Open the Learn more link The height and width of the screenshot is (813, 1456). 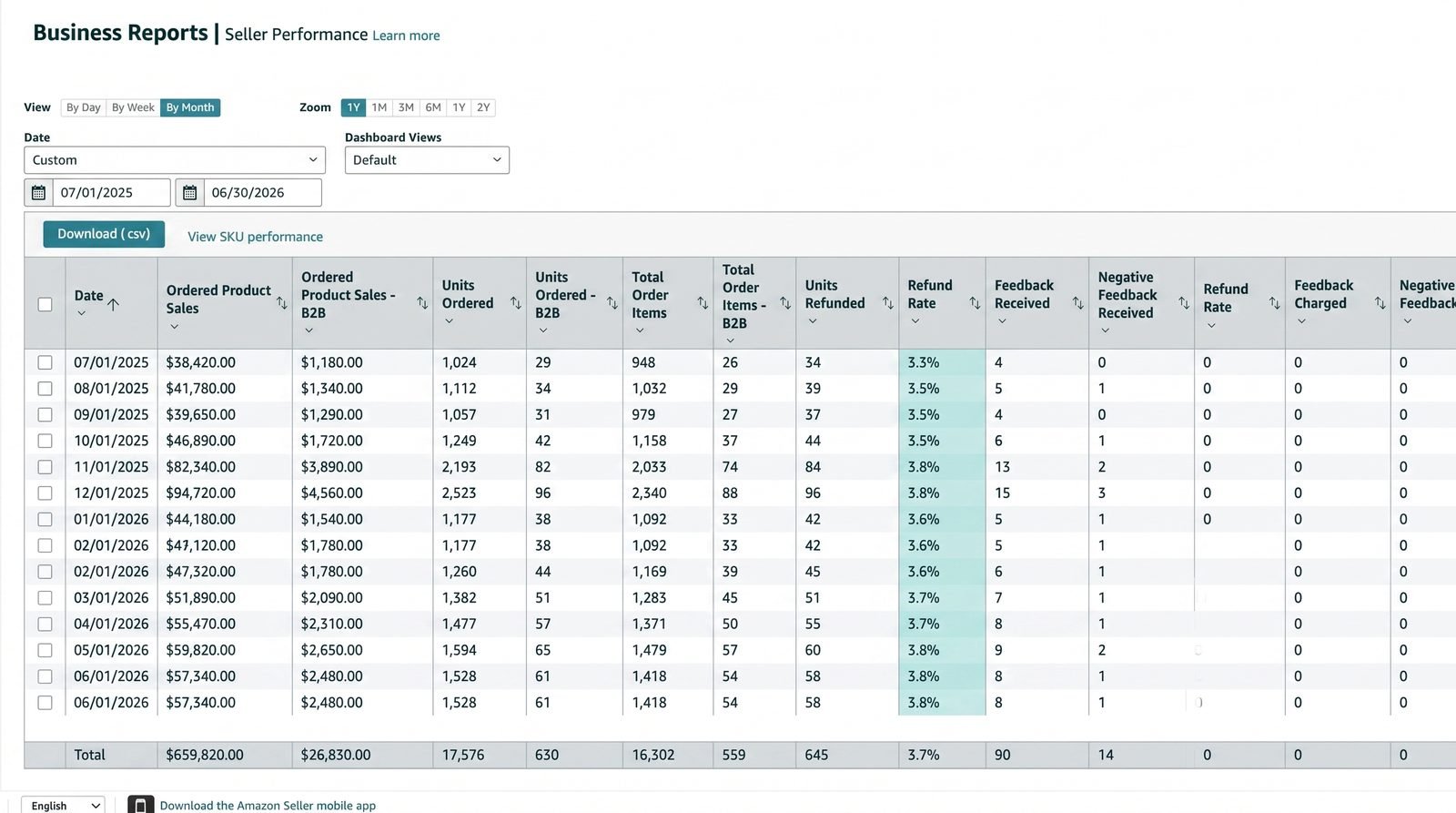tap(406, 36)
